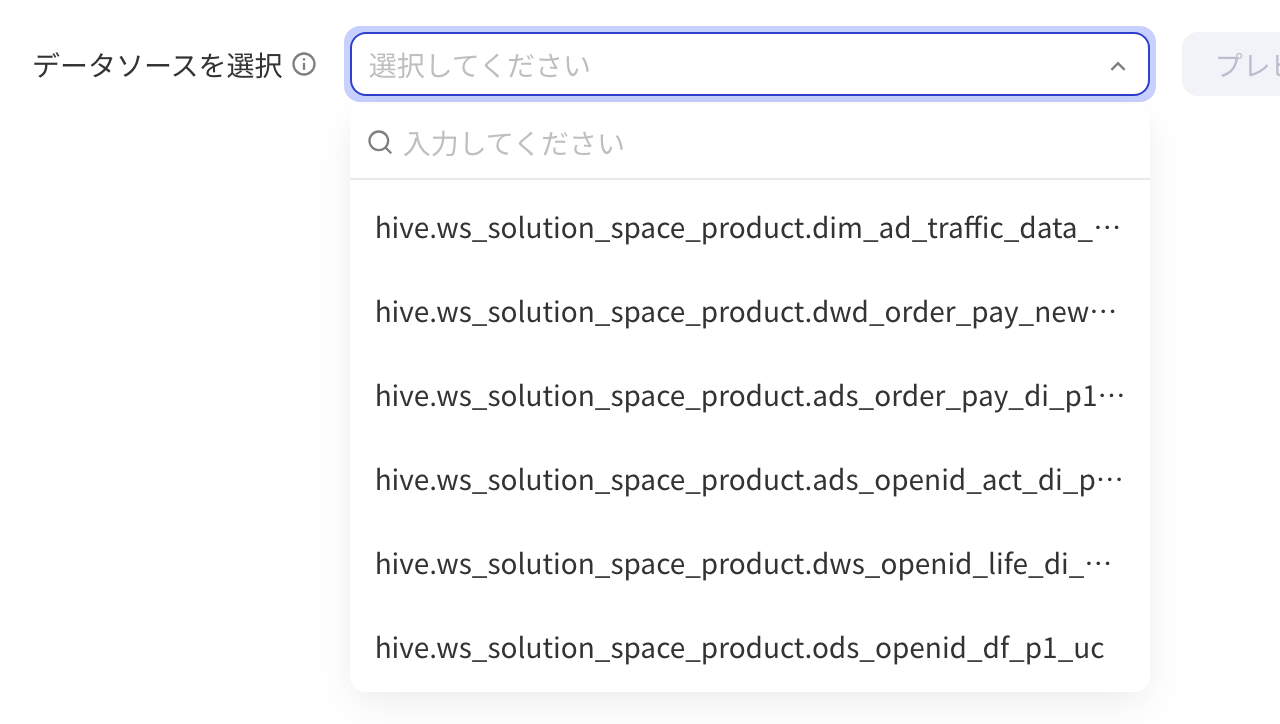The height and width of the screenshot is (724, 1280).
Task: Choose the third listed hive data source
Action: click(x=750, y=396)
